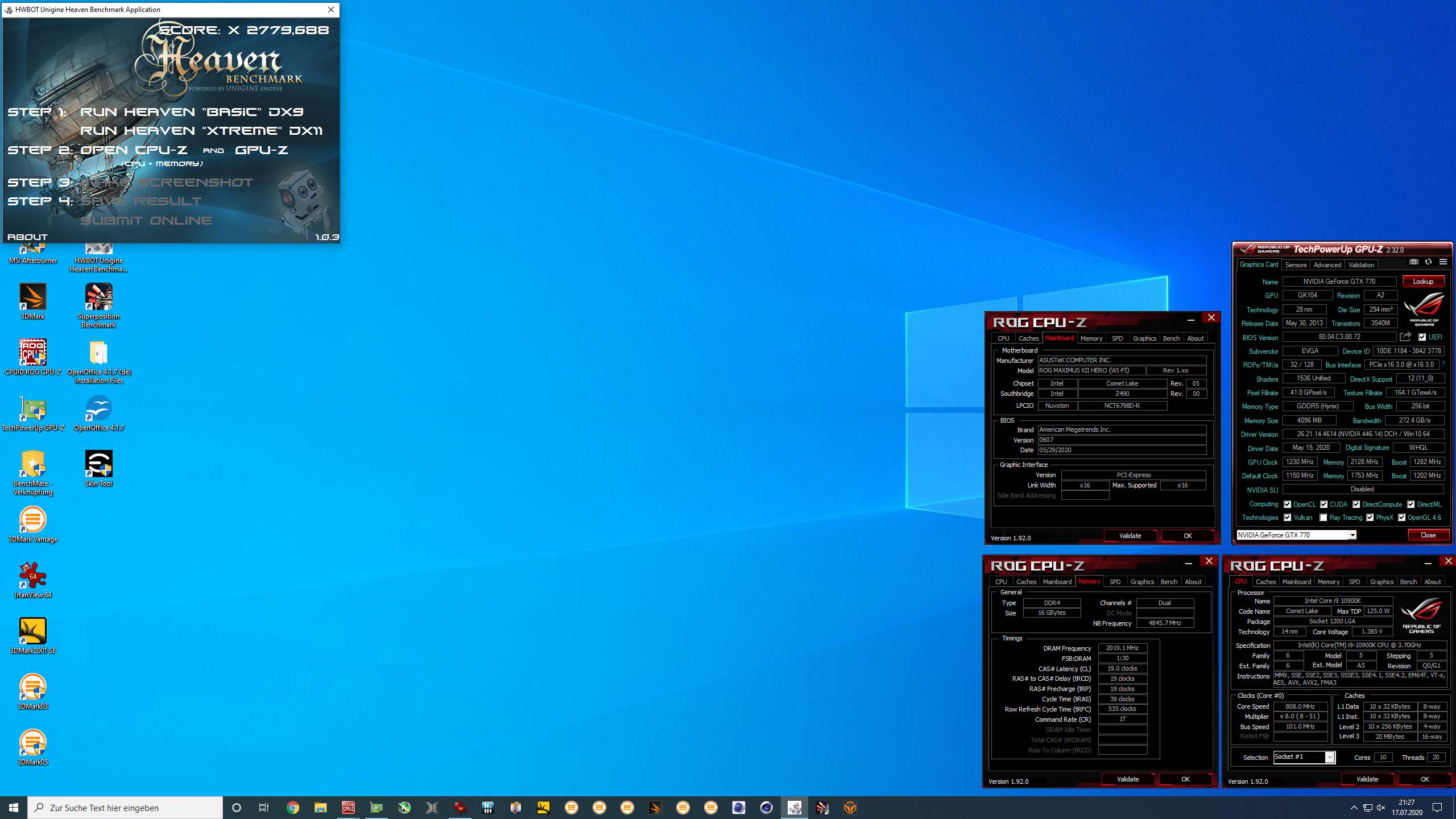The width and height of the screenshot is (1456, 819).
Task: Toggle Ray Tracing checkbox in GPU-Z
Action: coord(1323,518)
